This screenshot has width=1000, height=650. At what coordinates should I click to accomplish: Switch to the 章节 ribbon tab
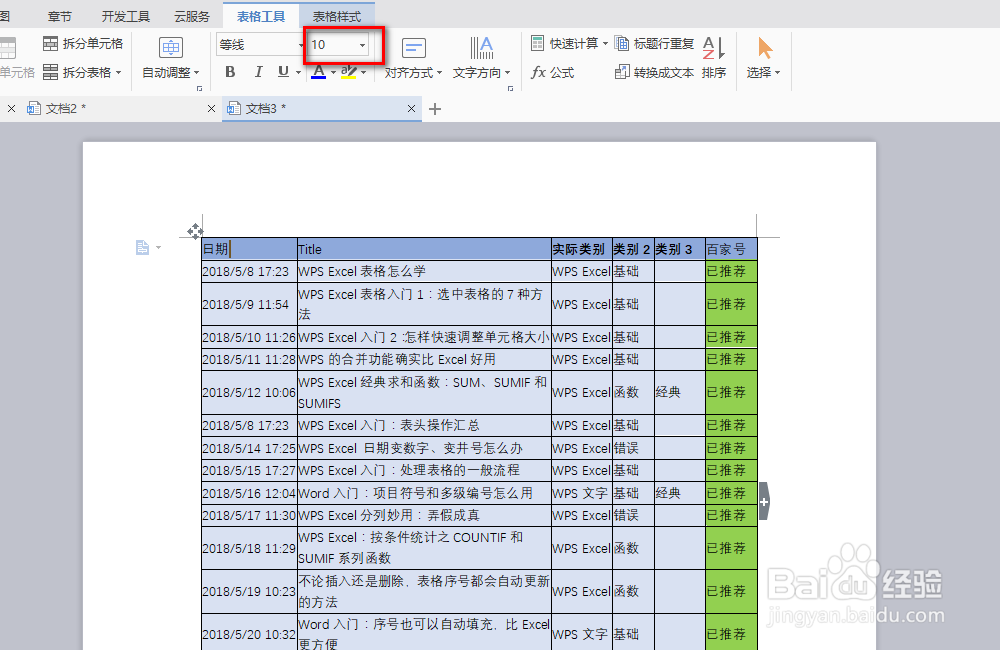60,17
